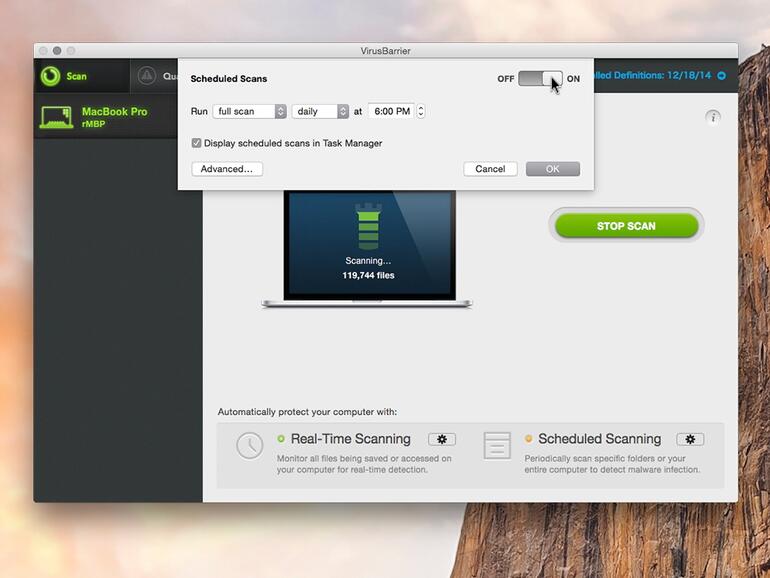Click the STOP SCAN button

click(x=626, y=226)
